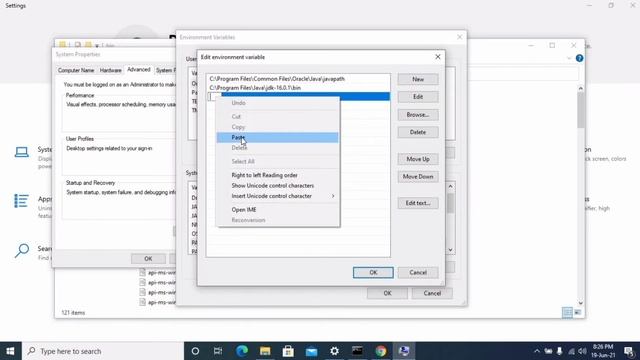The image size is (640, 360).
Task: Click the Move Down button
Action: (x=418, y=177)
